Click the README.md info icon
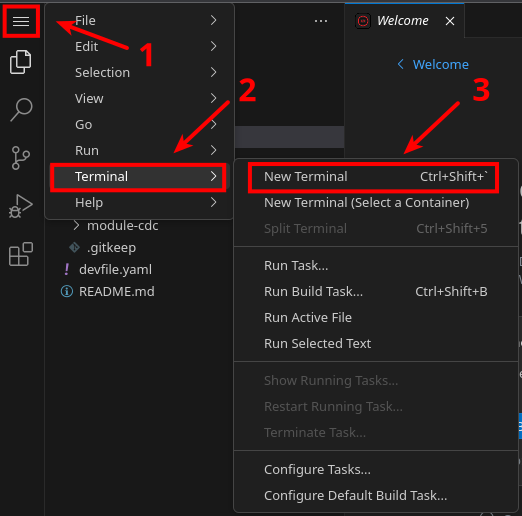 pos(67,291)
